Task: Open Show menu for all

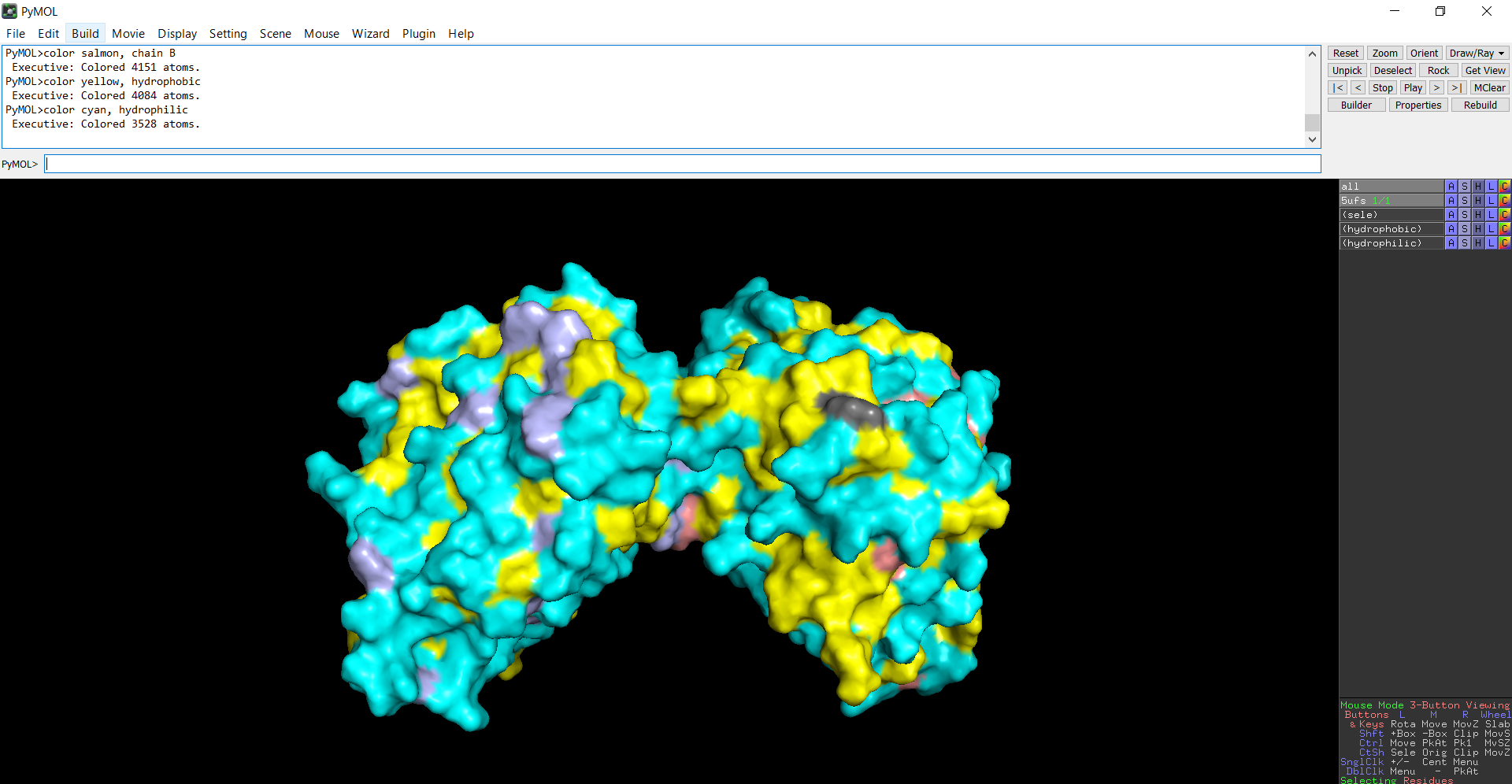Action: click(1464, 187)
